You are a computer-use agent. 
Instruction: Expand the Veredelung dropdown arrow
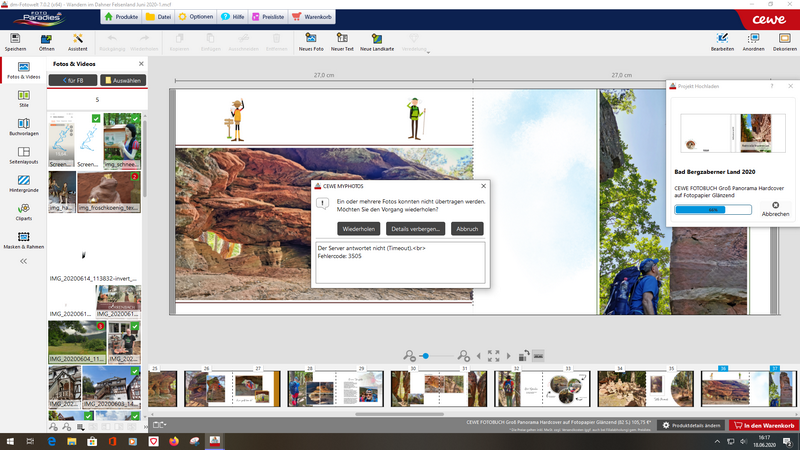[x=427, y=52]
